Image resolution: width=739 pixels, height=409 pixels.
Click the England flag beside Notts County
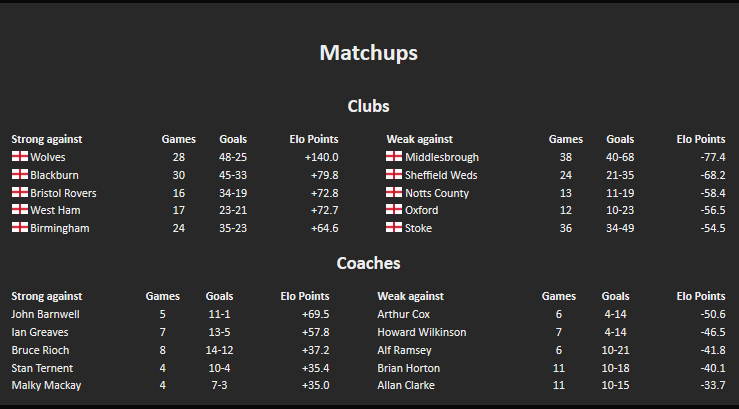[x=394, y=192]
